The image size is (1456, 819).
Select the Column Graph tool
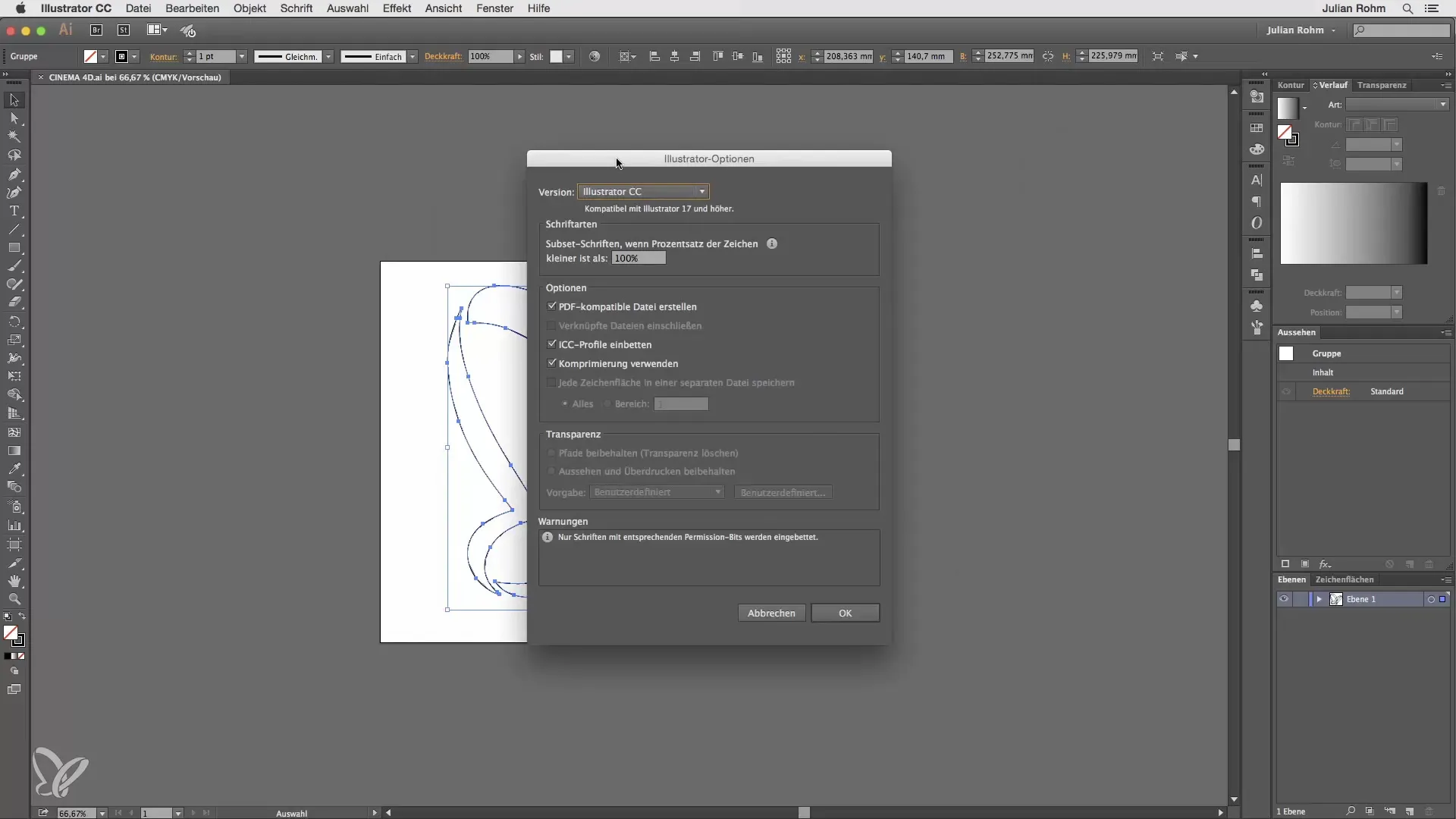pyautogui.click(x=14, y=525)
